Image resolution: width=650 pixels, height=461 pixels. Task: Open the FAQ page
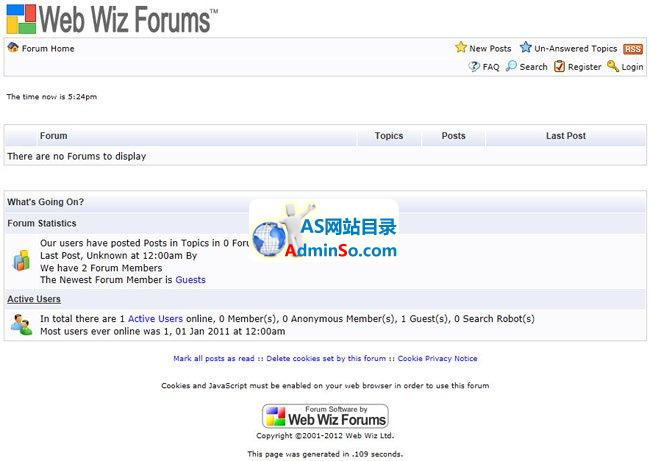pyautogui.click(x=491, y=67)
